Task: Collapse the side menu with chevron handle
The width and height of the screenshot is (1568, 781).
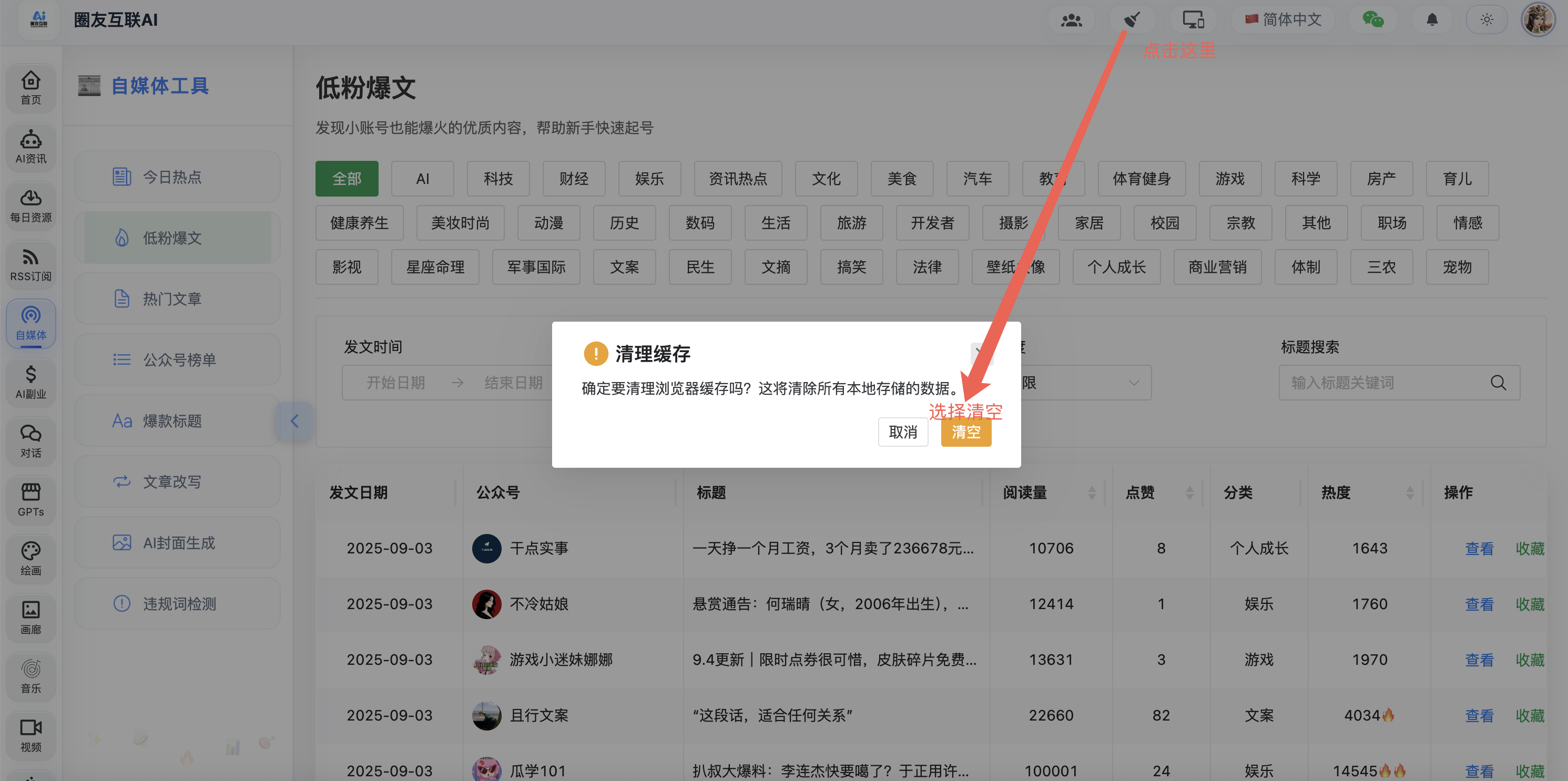Action: tap(294, 421)
